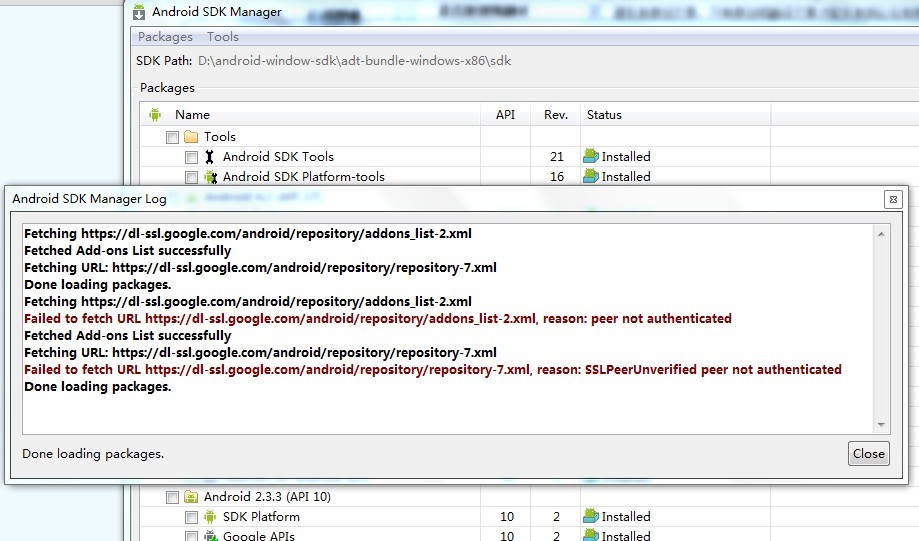The height and width of the screenshot is (541, 919).
Task: Click the Tools folder icon
Action: click(x=191, y=137)
